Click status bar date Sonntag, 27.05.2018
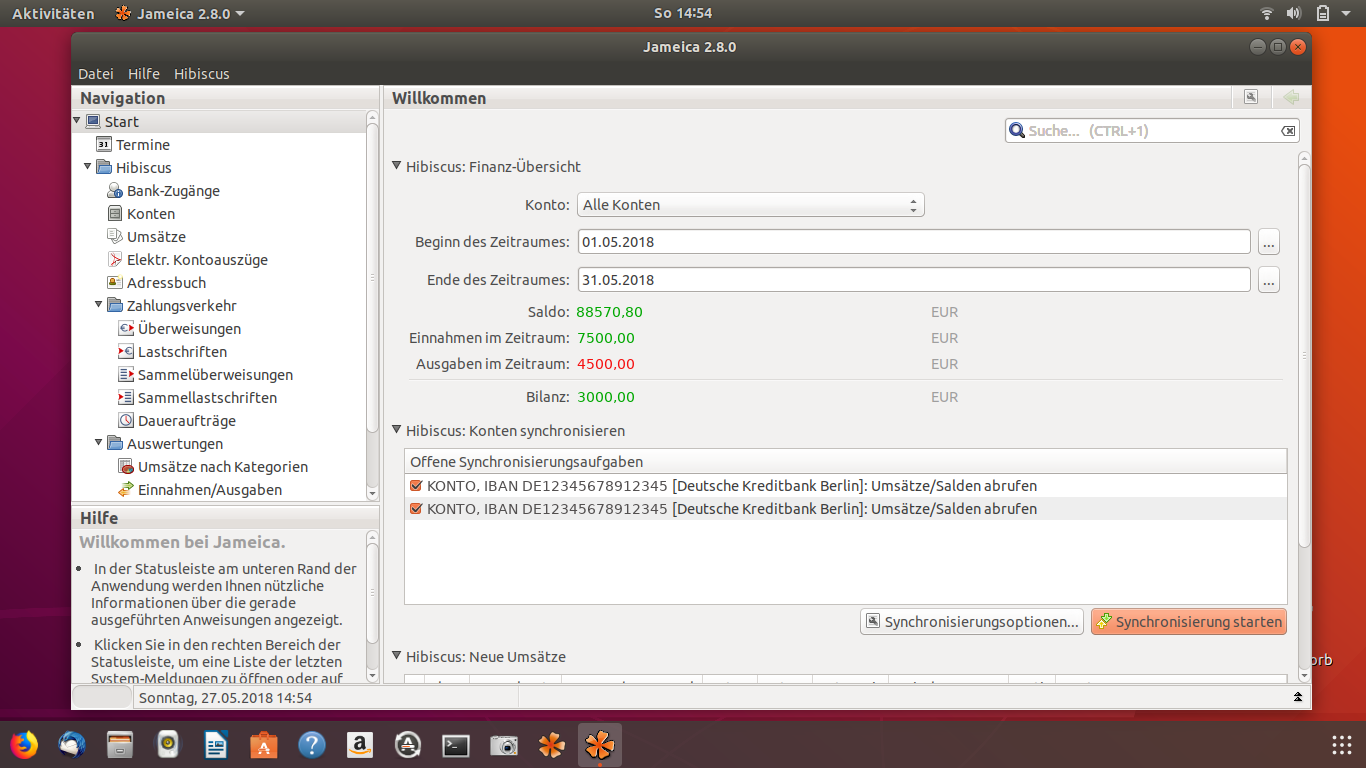The height and width of the screenshot is (768, 1366). pyautogui.click(x=225, y=697)
